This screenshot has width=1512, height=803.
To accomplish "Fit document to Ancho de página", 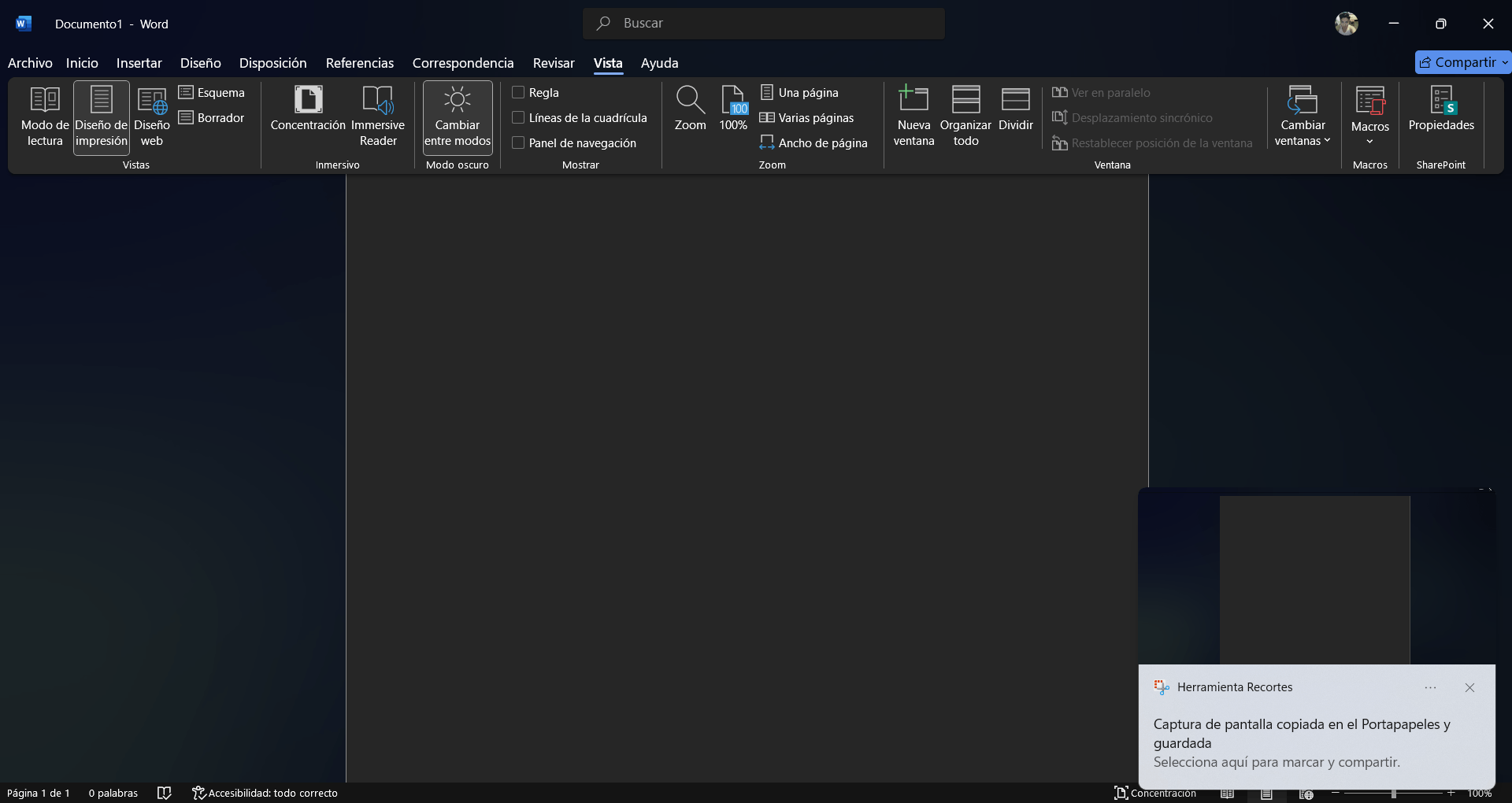I will pyautogui.click(x=813, y=143).
